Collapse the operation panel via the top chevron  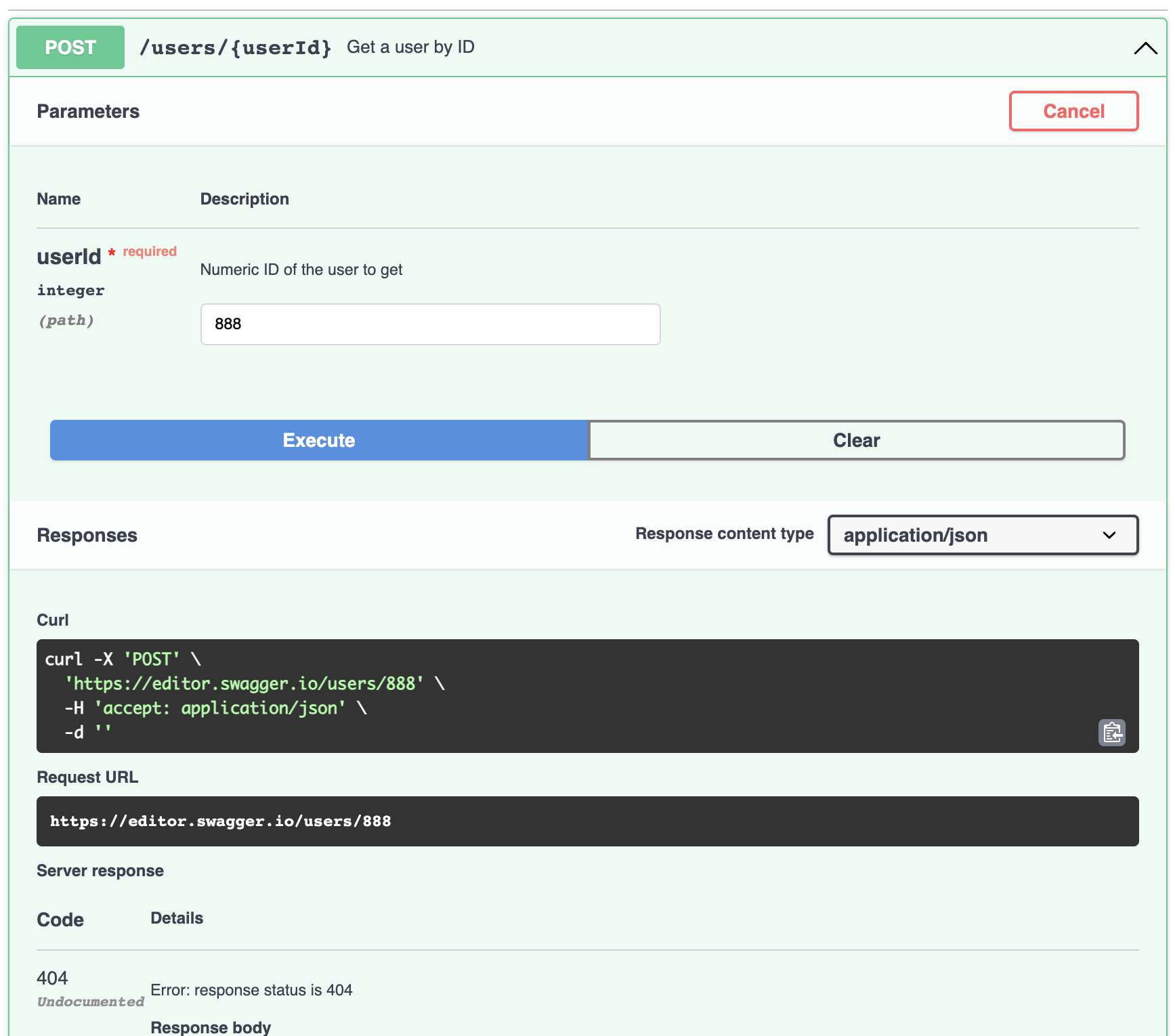click(x=1145, y=47)
